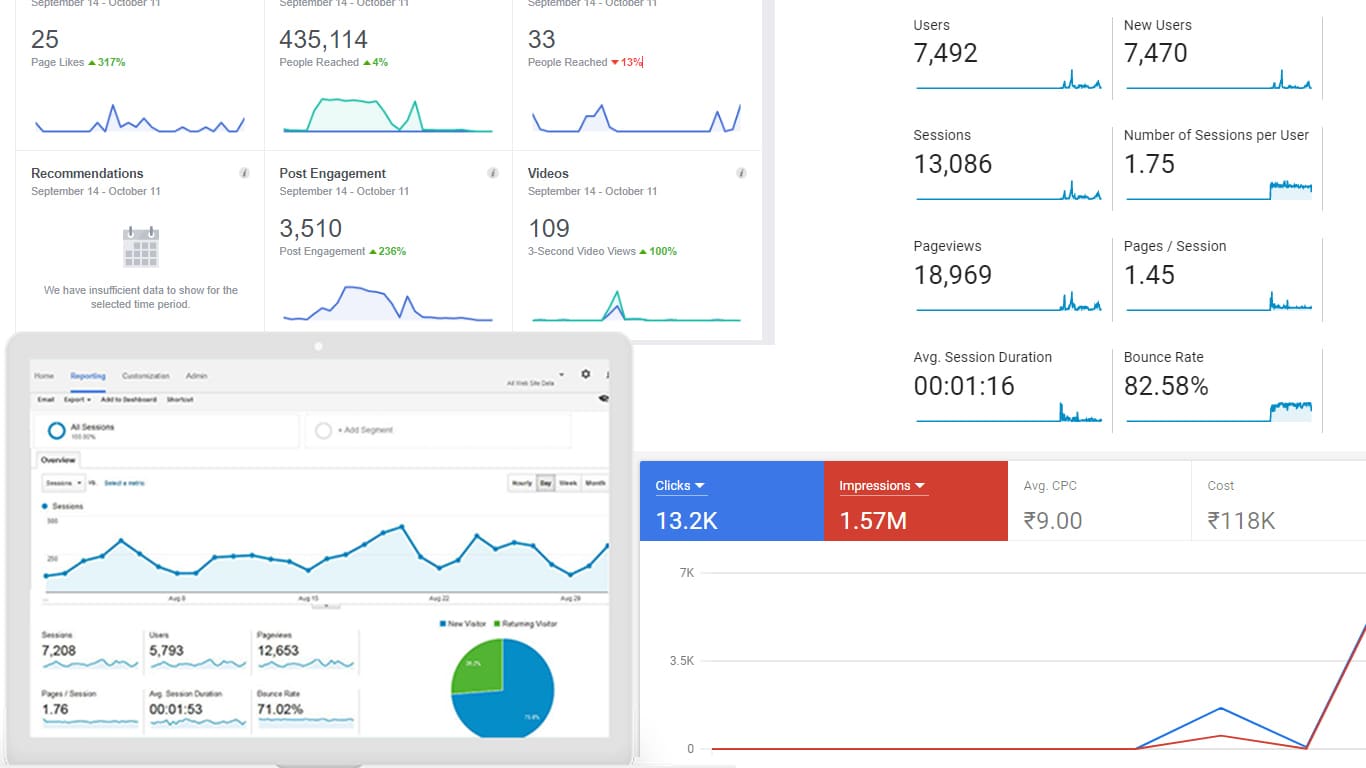Click the Avg. Session Duration 00:01:16 value
1366x768 pixels.
pyautogui.click(x=964, y=386)
